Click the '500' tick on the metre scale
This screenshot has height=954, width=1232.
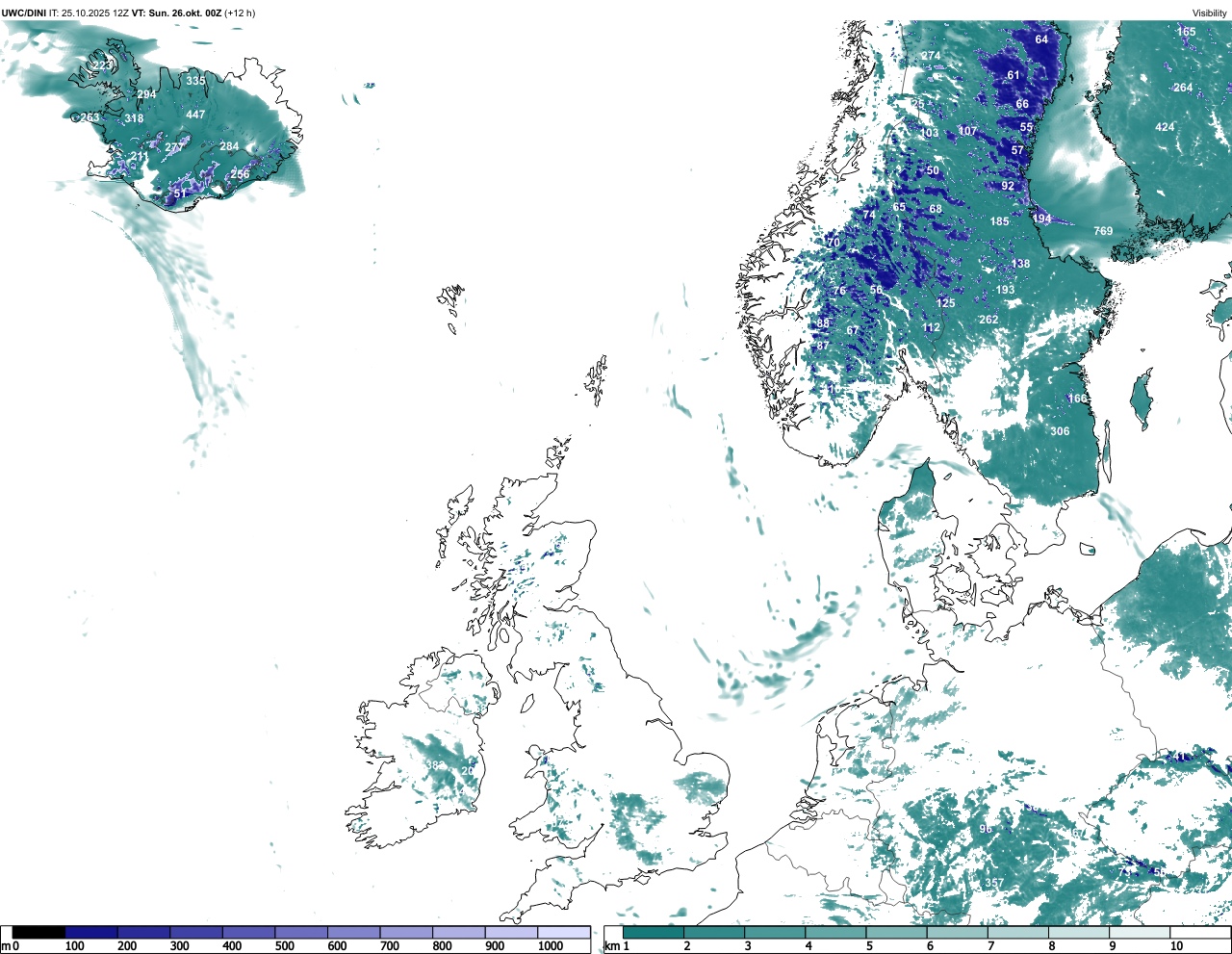coord(284,946)
